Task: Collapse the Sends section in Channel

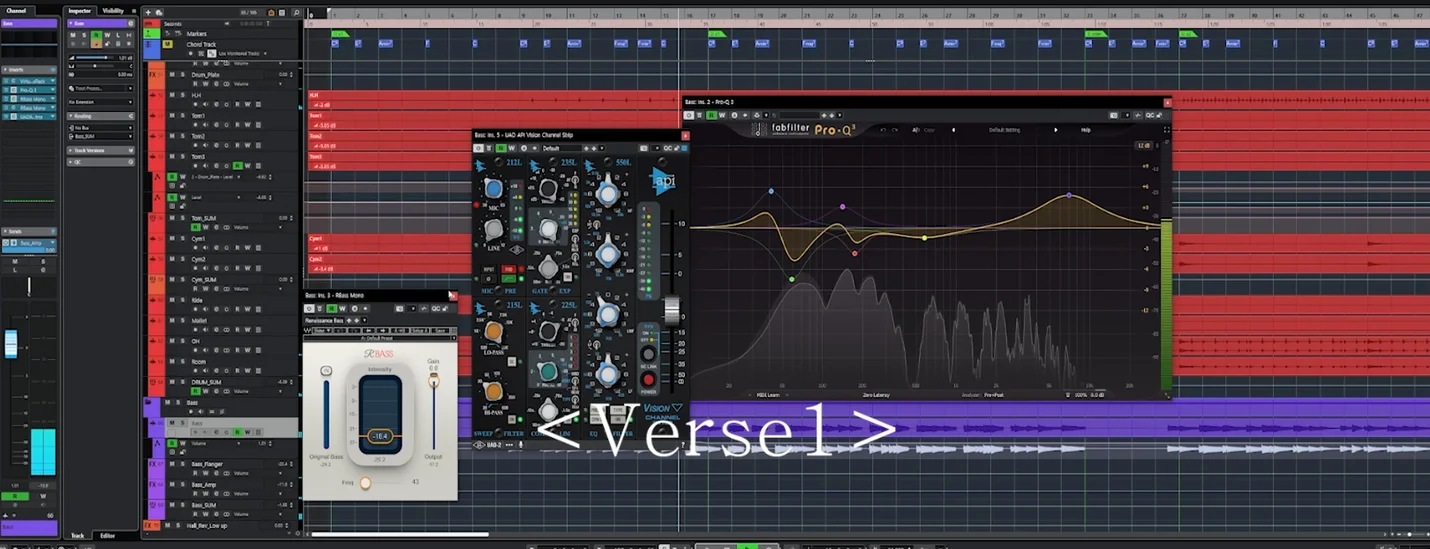Action: click(x=30, y=231)
